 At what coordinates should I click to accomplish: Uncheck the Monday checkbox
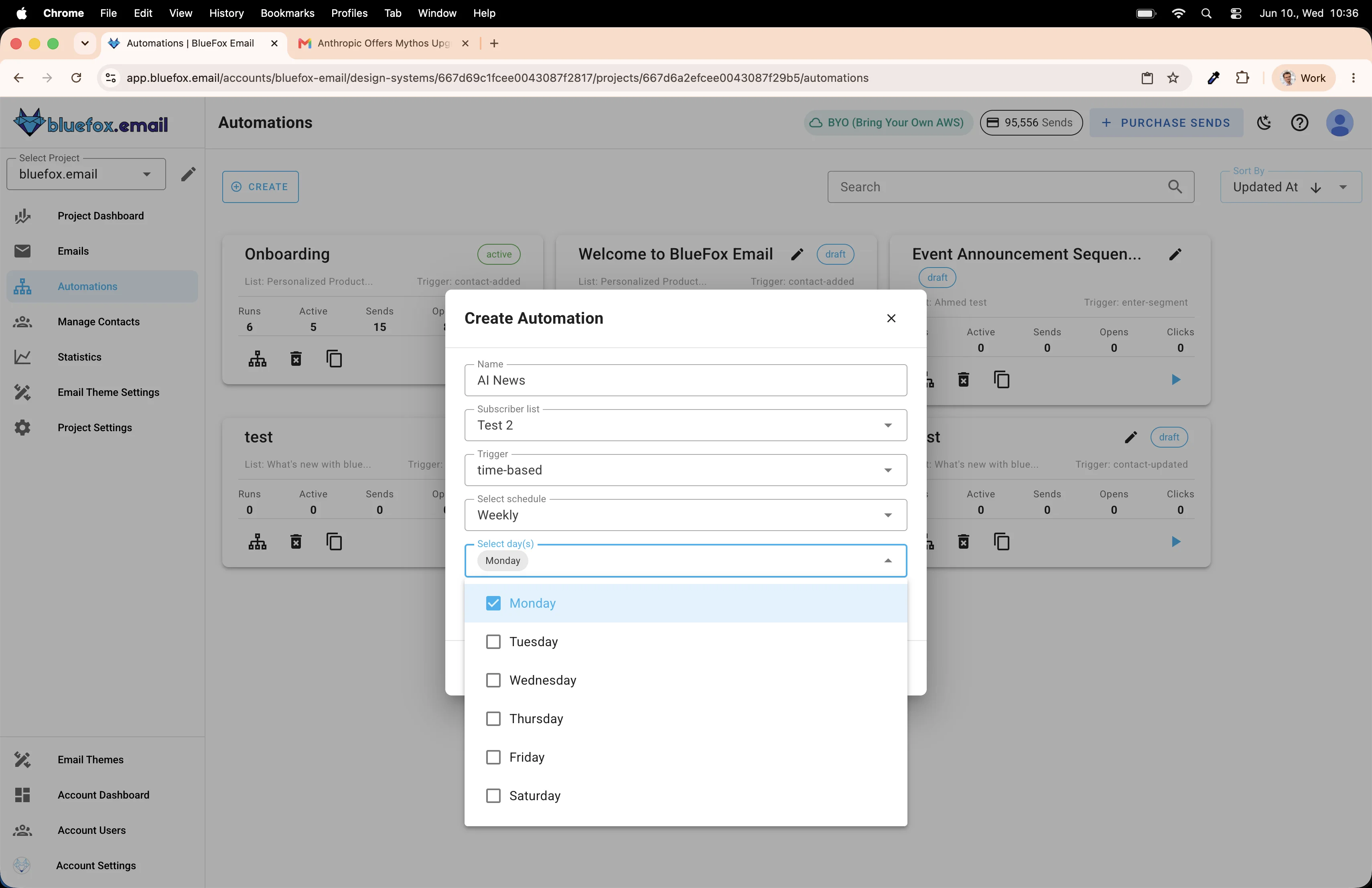pos(493,603)
